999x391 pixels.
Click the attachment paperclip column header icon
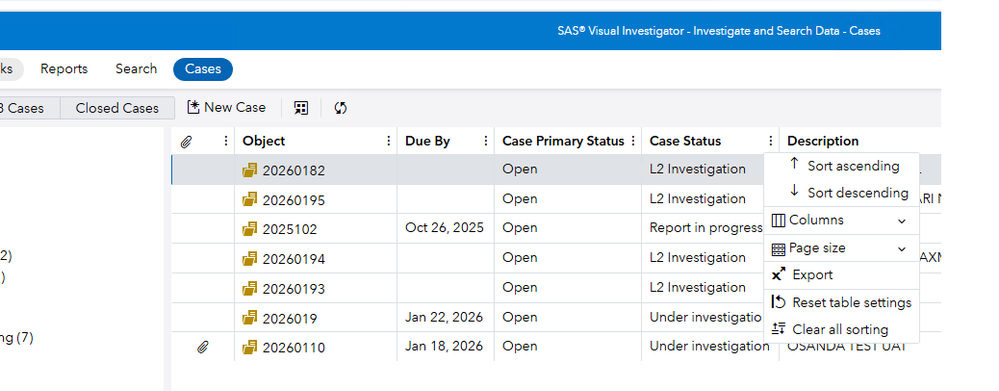tap(186, 141)
